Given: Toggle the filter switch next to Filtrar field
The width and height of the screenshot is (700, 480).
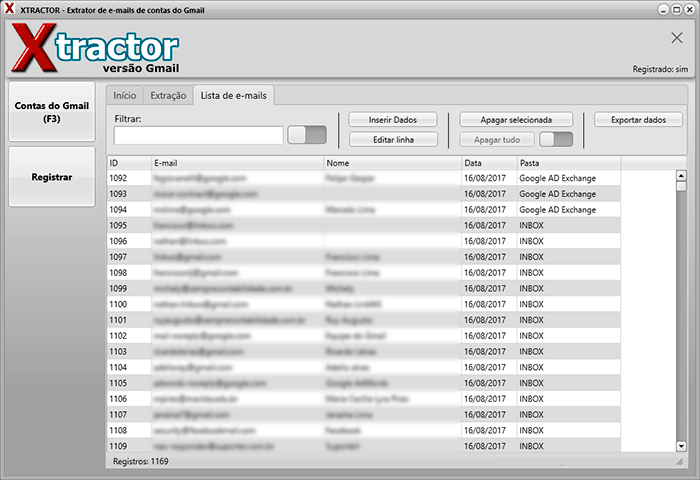Looking at the screenshot, I should (307, 135).
